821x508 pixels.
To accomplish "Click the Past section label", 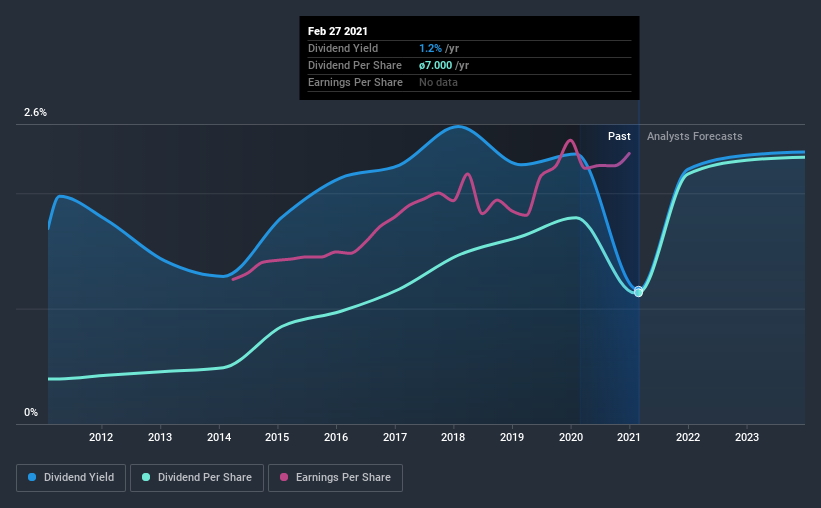I will coord(619,136).
